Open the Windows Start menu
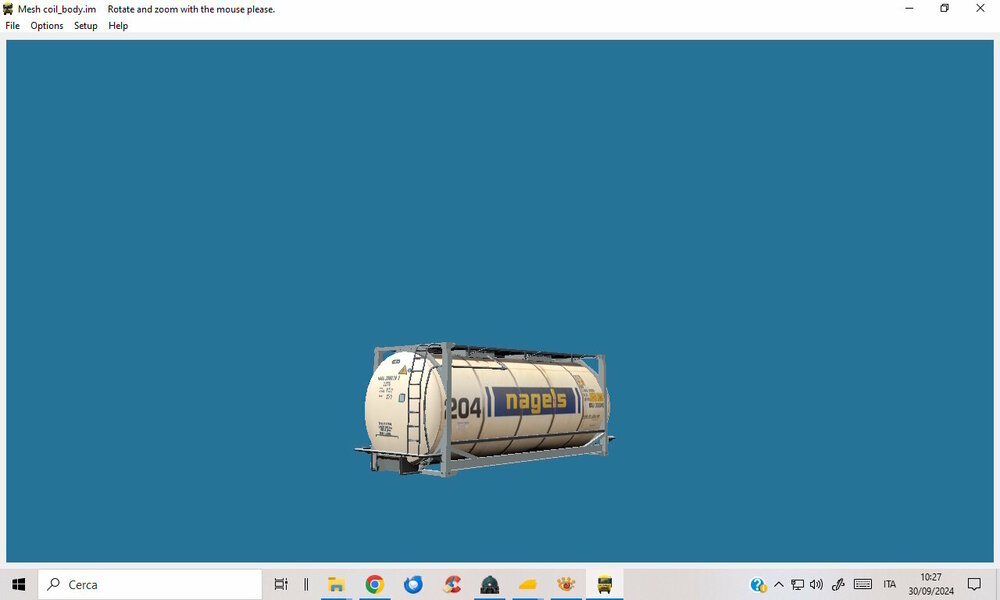The width and height of the screenshot is (1000, 600). tap(18, 584)
